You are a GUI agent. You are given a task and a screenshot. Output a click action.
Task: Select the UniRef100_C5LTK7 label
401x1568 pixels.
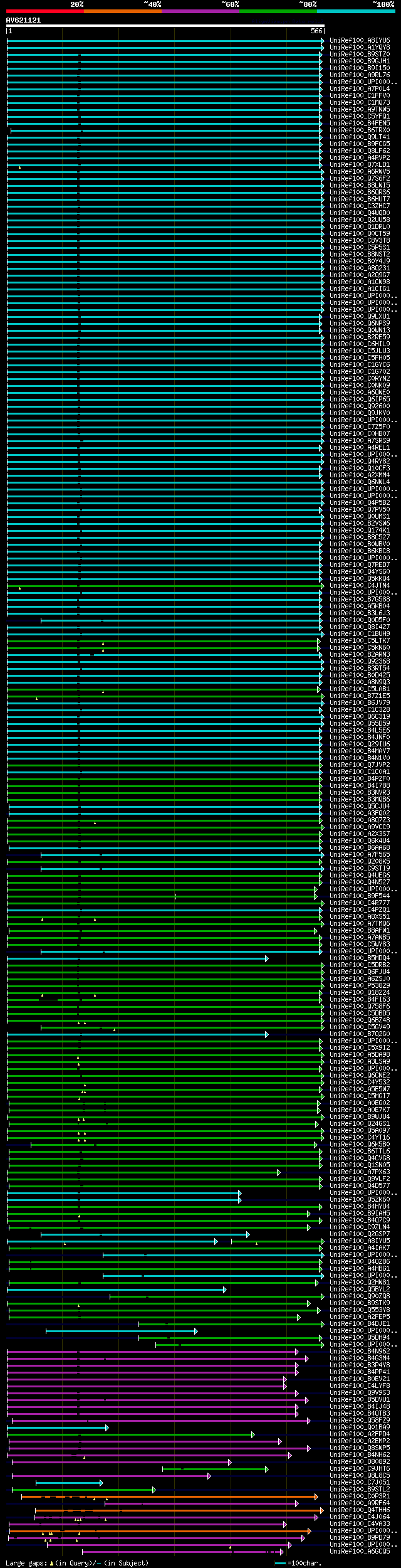[360, 640]
